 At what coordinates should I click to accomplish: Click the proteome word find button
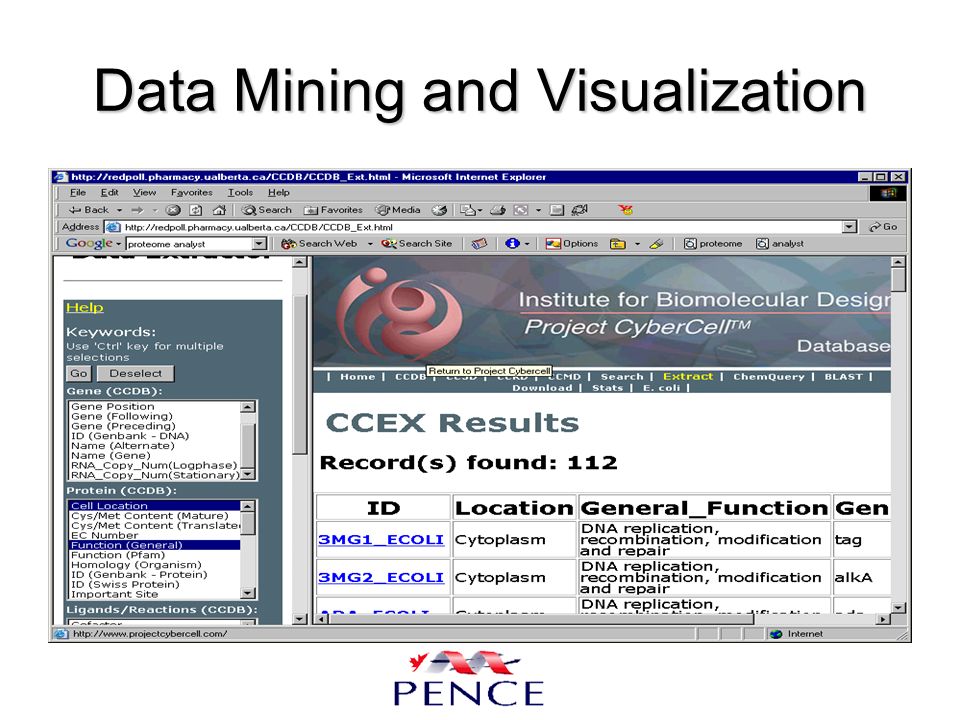coord(713,244)
